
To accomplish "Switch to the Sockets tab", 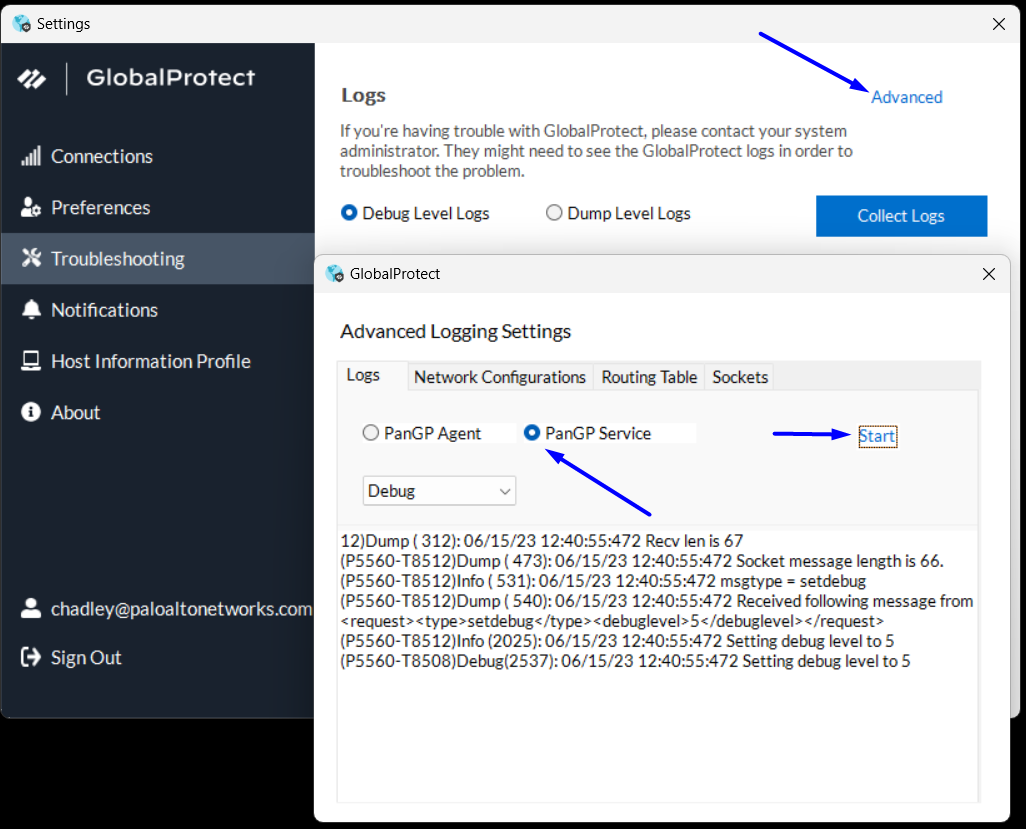I will (x=739, y=377).
